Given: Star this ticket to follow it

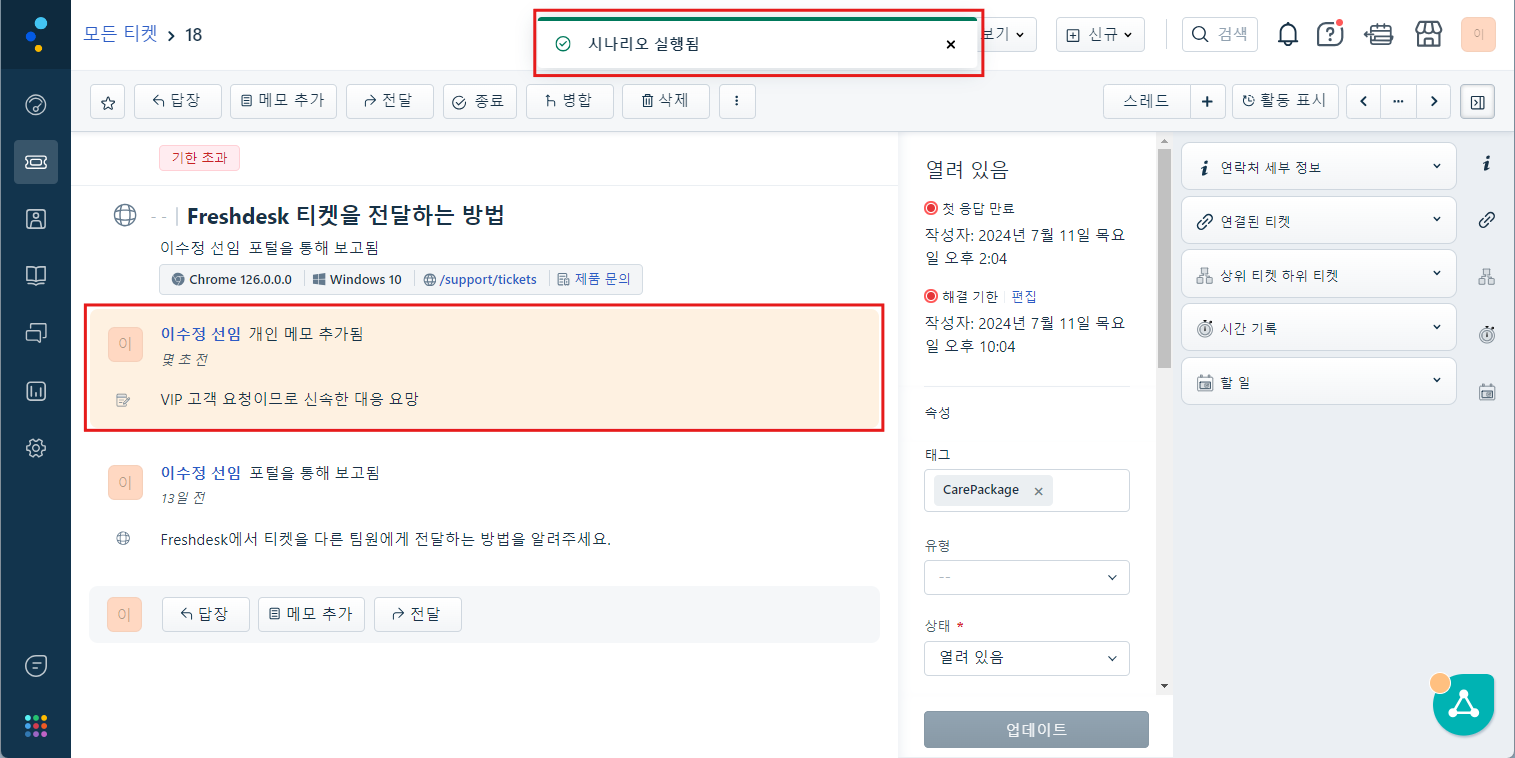Looking at the screenshot, I should point(107,101).
